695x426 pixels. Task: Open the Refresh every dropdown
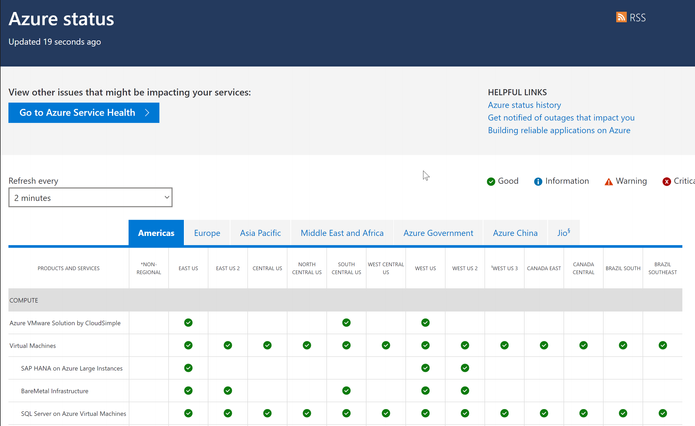(x=90, y=198)
